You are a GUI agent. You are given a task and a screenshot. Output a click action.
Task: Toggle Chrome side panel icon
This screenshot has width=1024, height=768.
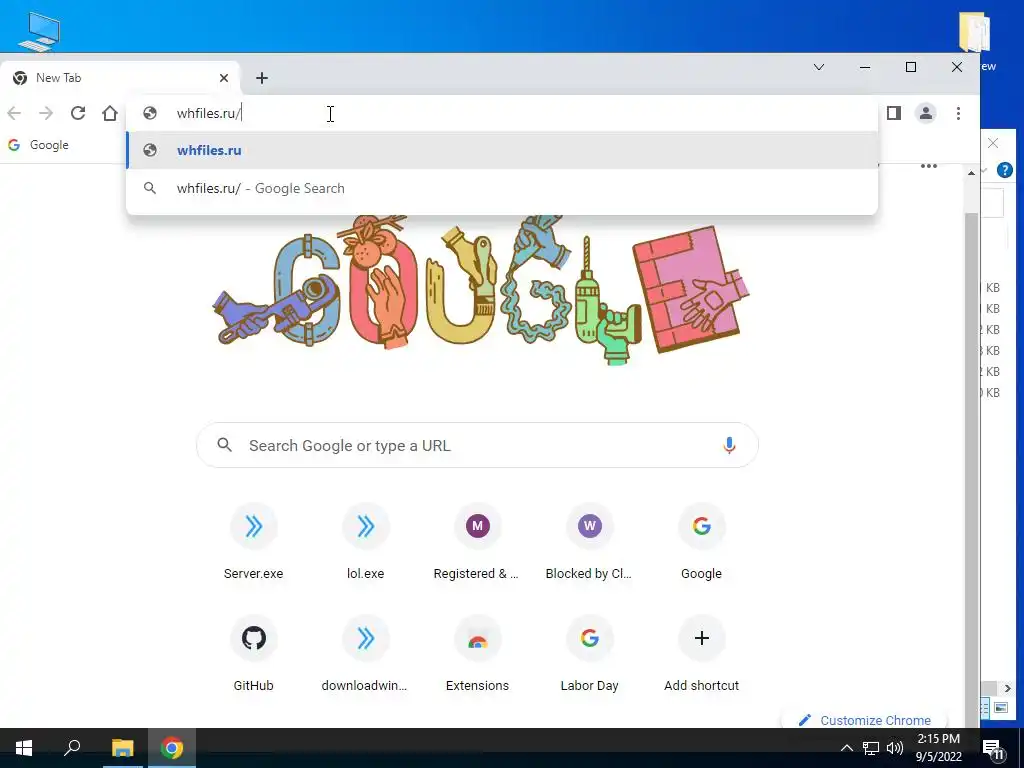[893, 113]
